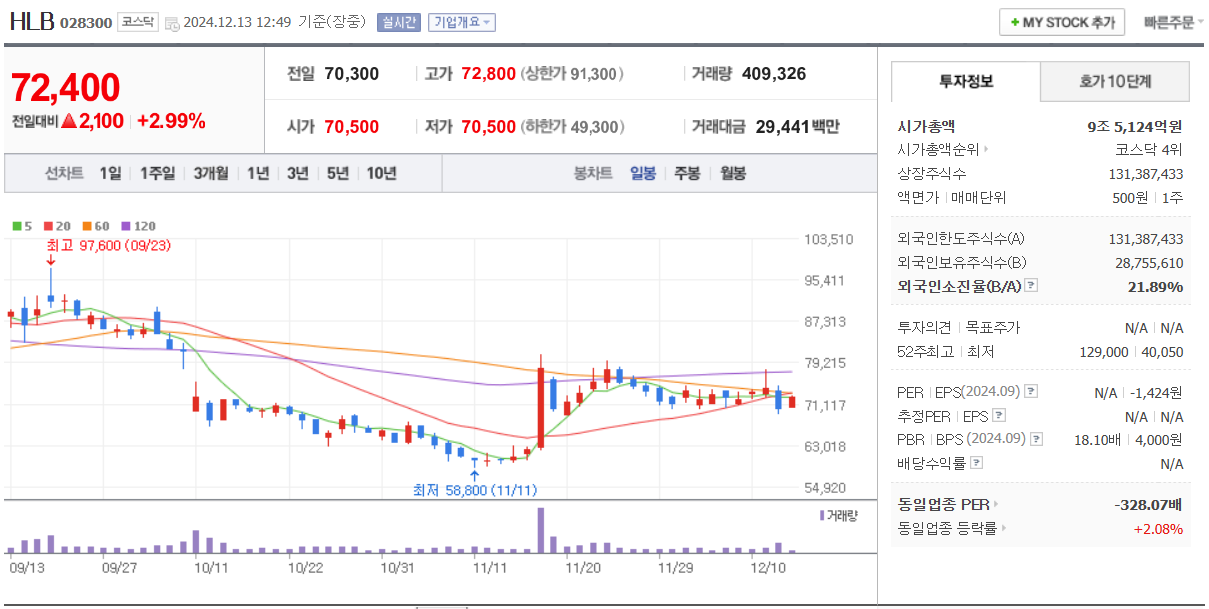Expand the 빠른주문 menu

point(1172,21)
